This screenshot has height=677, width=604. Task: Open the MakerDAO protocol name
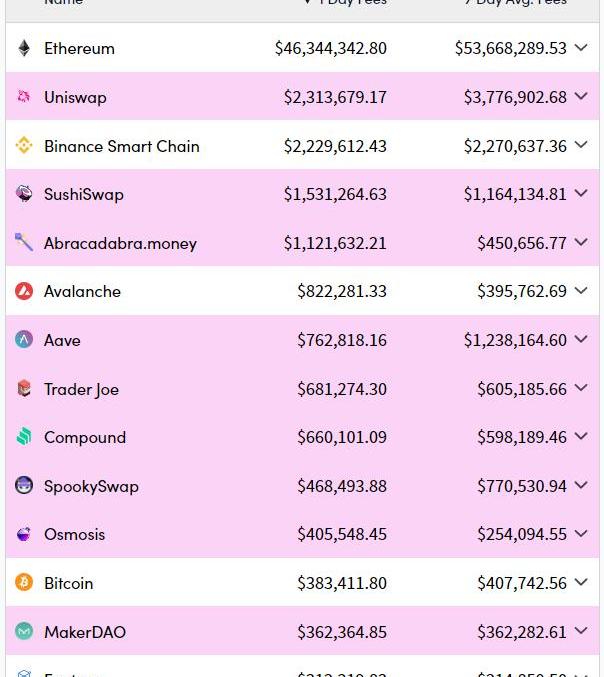tap(85, 633)
